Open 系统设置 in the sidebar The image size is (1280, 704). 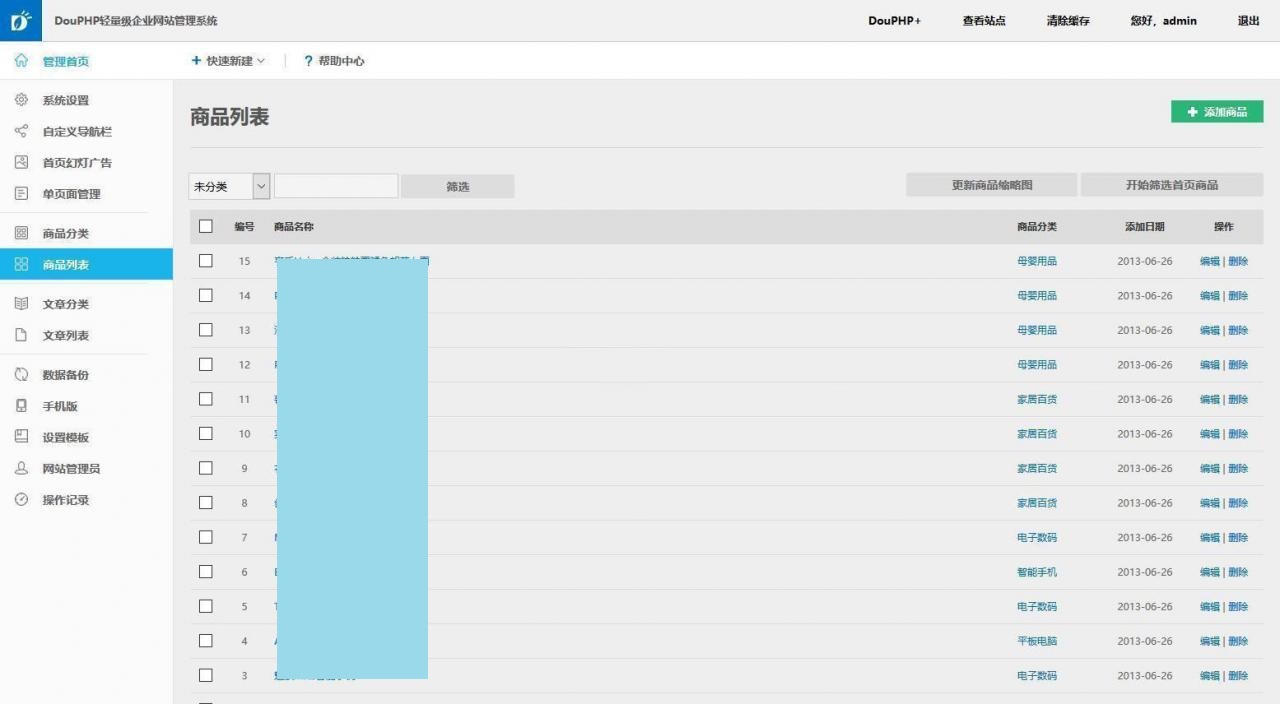[66, 100]
